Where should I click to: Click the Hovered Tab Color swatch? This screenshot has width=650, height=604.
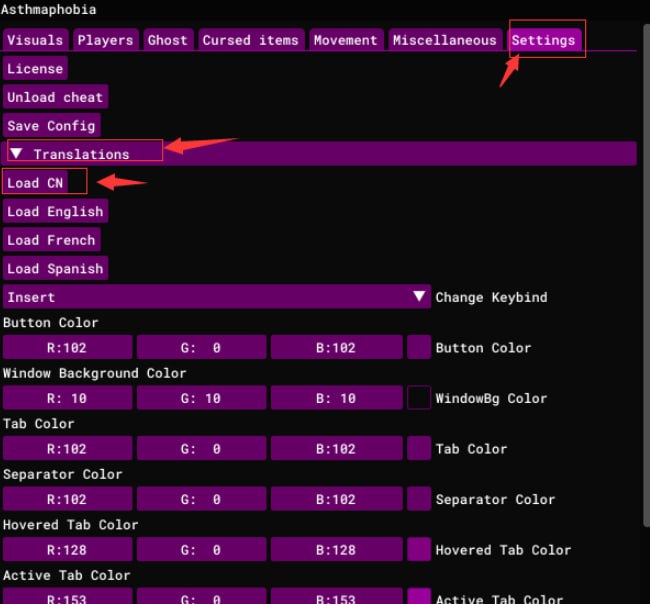pyautogui.click(x=419, y=549)
